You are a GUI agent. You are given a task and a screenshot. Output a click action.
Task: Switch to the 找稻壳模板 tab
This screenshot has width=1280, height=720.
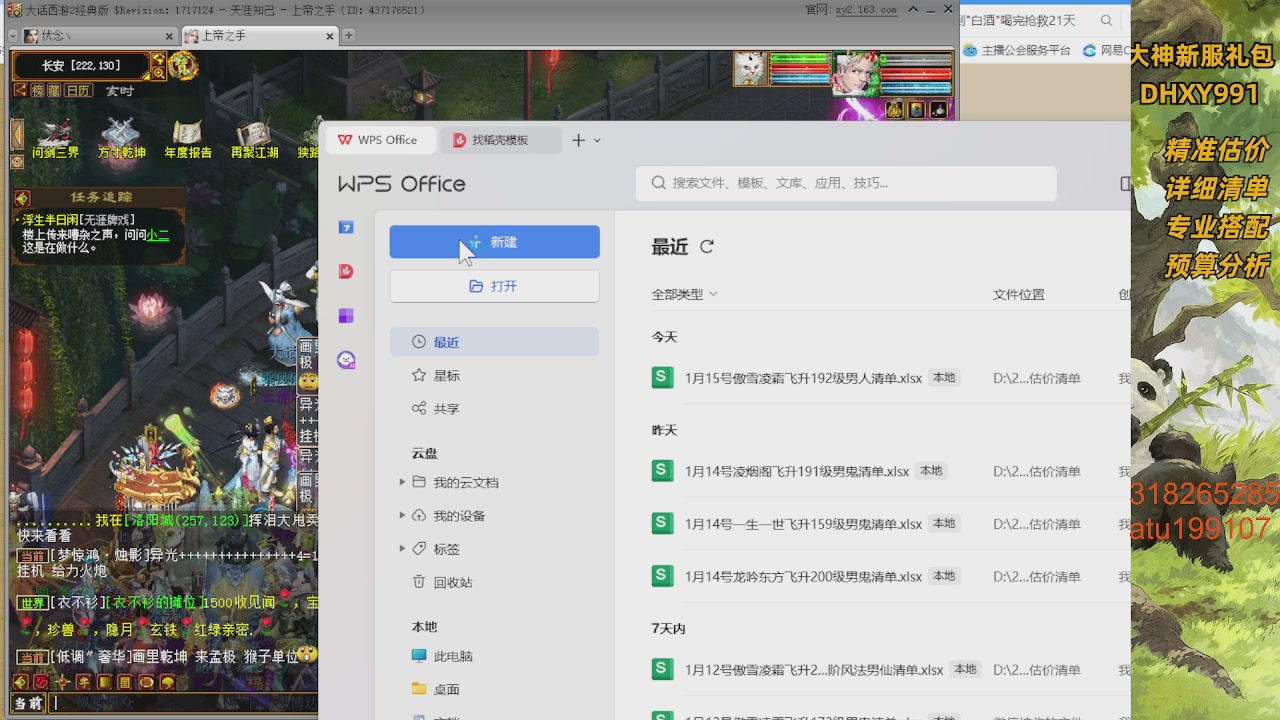click(499, 140)
